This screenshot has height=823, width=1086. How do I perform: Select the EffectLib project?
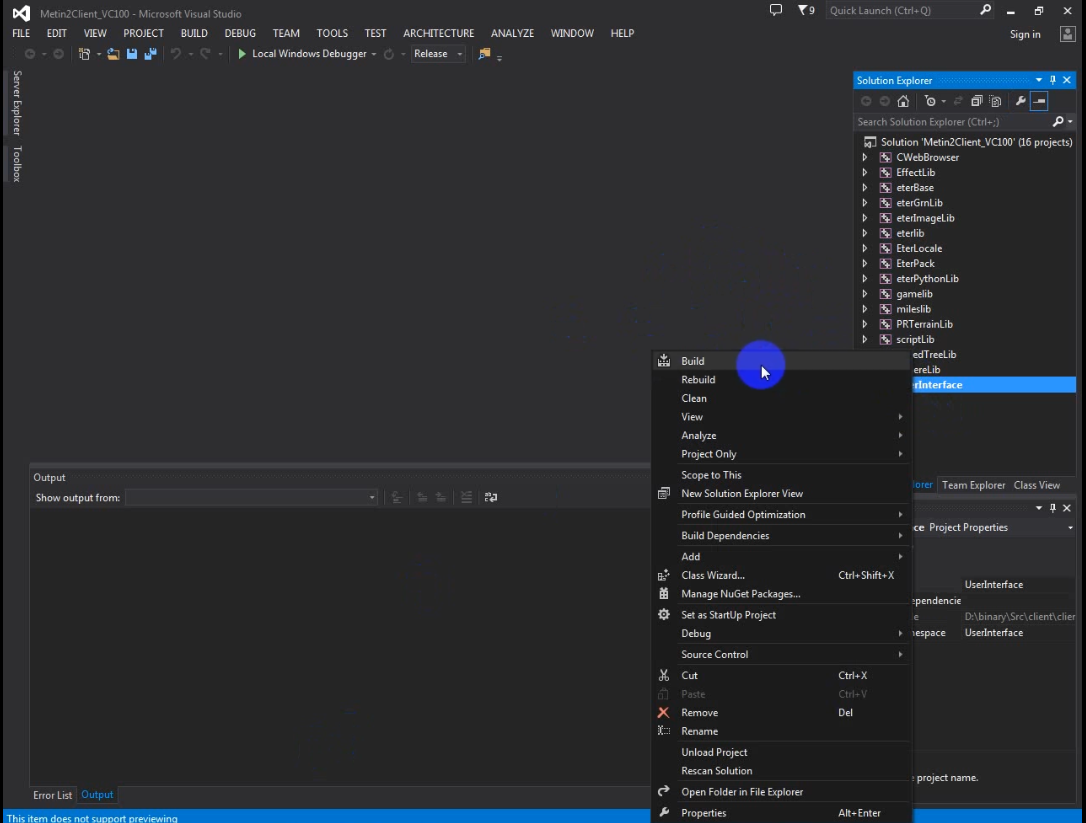tap(916, 172)
